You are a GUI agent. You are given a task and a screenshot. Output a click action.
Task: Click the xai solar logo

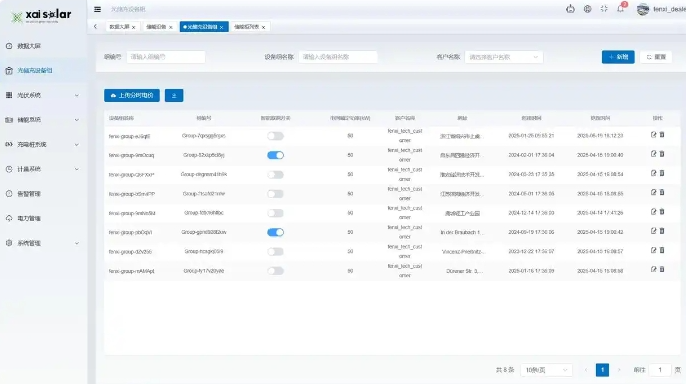tap(41, 16)
